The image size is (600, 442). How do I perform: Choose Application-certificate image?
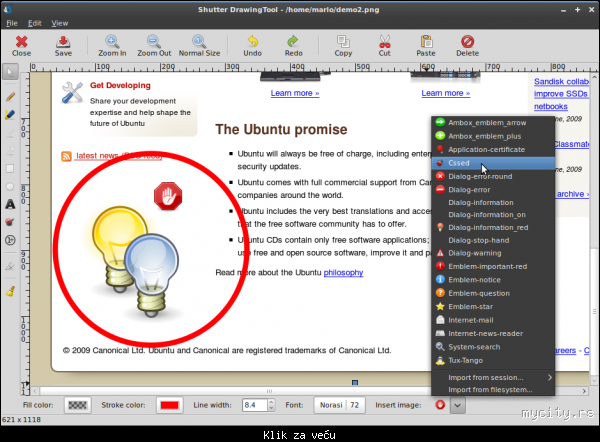[x=493, y=149]
